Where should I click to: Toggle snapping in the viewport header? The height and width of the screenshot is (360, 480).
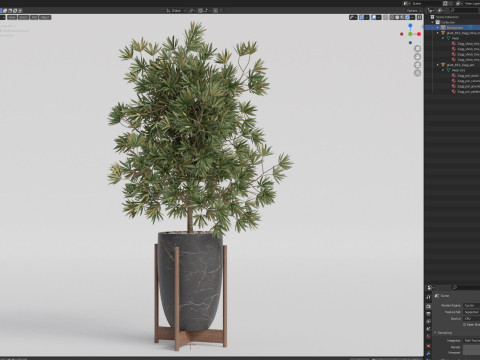200,11
